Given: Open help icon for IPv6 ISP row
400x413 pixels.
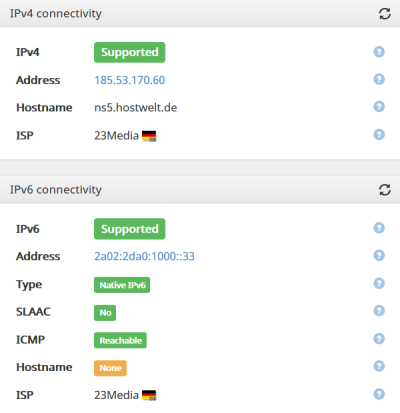Looking at the screenshot, I should [x=379, y=394].
